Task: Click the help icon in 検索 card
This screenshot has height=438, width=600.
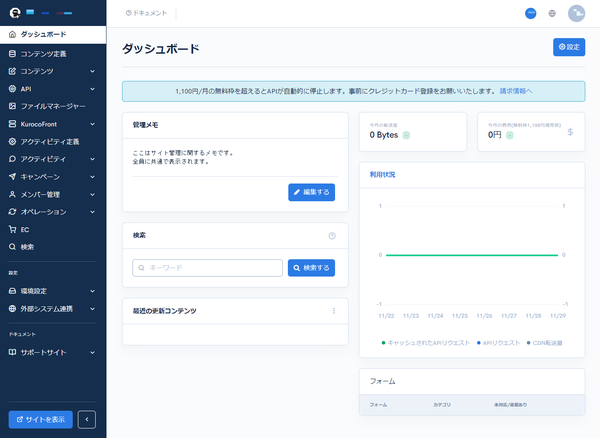Action: coord(332,236)
